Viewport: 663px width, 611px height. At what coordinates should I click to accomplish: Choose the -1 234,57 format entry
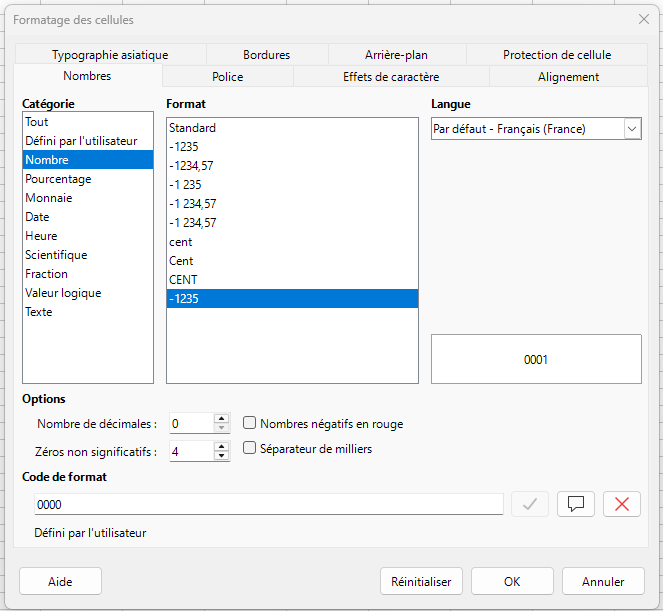(193, 204)
